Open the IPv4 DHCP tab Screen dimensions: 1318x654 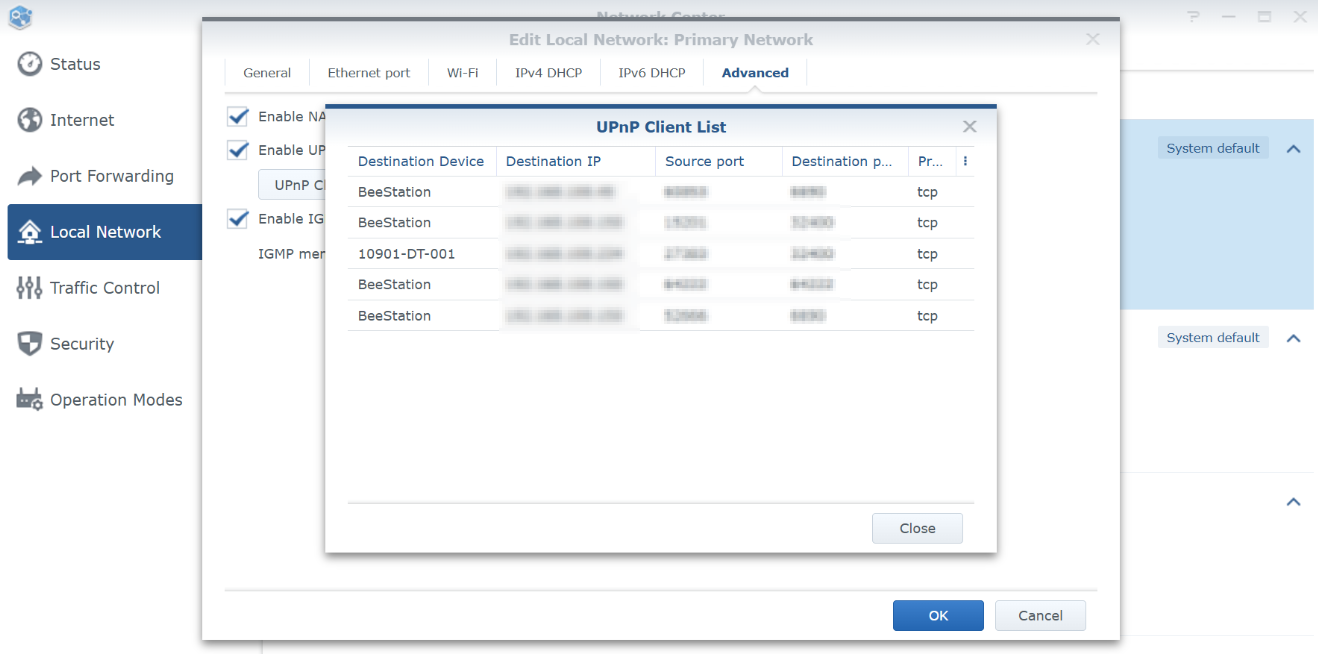tap(549, 73)
